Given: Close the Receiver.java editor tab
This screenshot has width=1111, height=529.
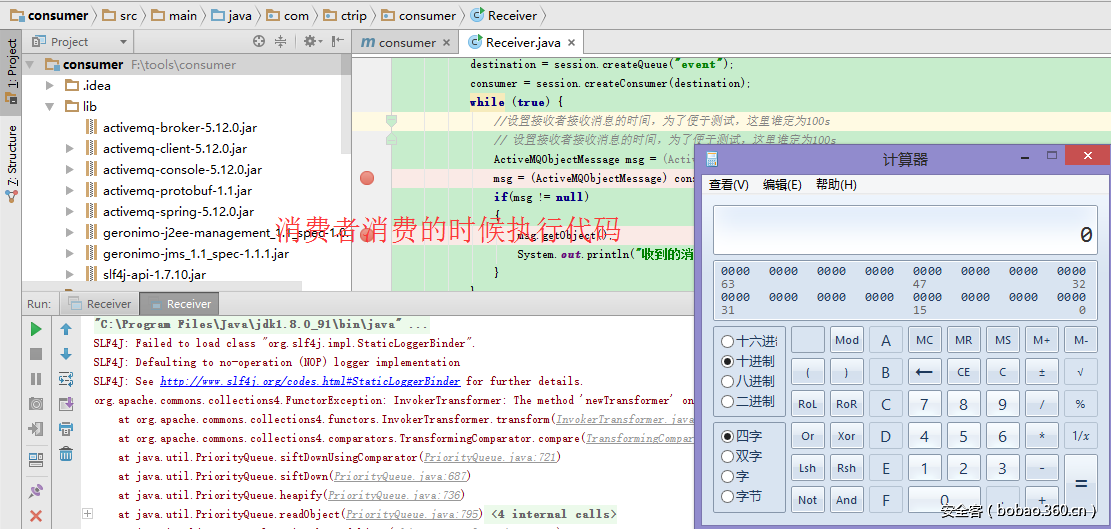Looking at the screenshot, I should 572,42.
